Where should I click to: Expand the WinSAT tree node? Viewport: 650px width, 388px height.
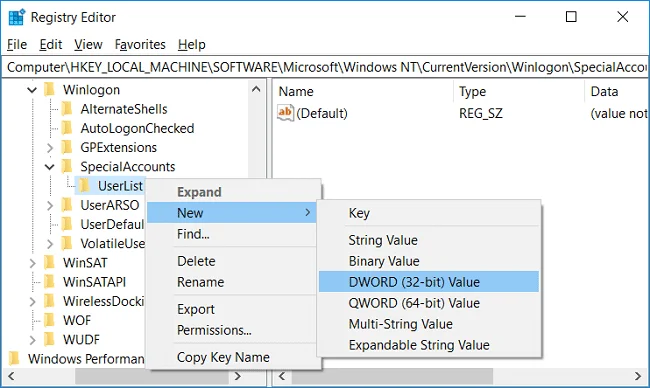pyautogui.click(x=32, y=263)
